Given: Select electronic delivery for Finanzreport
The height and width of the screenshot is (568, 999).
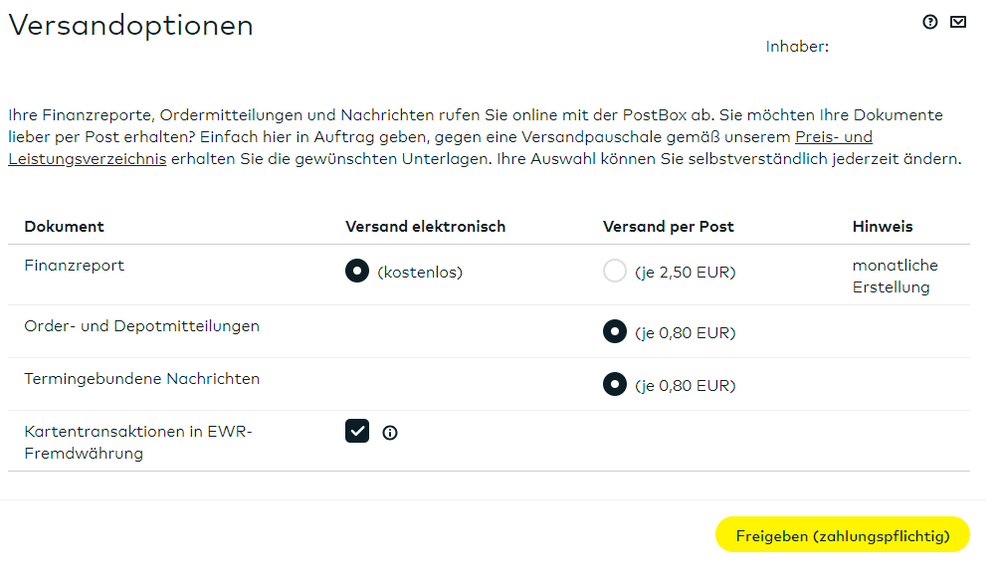Looking at the screenshot, I should pos(357,271).
